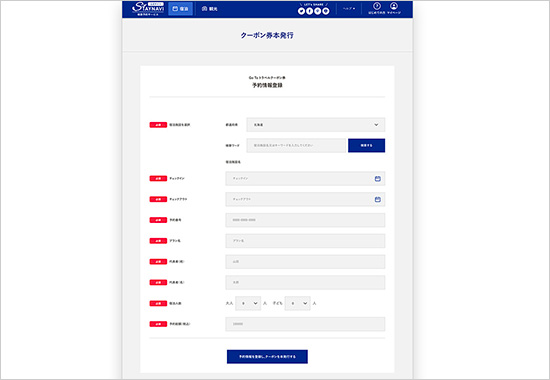Share via the Facebook icon

309,11
